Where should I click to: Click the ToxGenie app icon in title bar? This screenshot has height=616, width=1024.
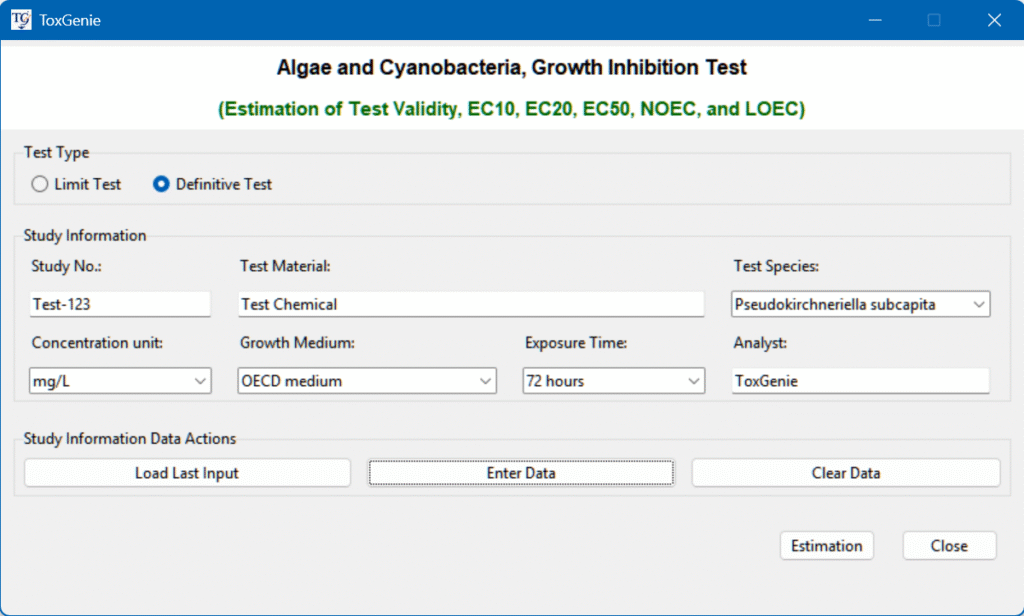click(20, 20)
